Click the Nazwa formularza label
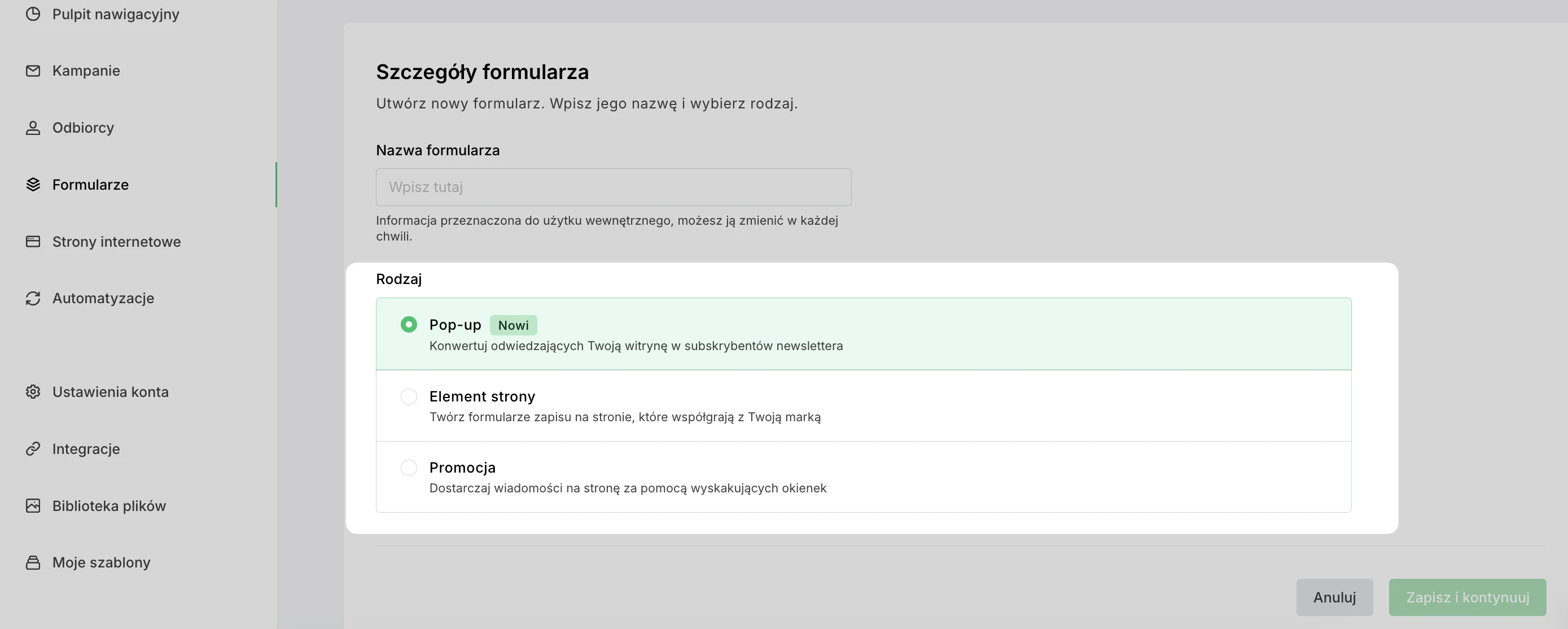1568x629 pixels. [437, 150]
